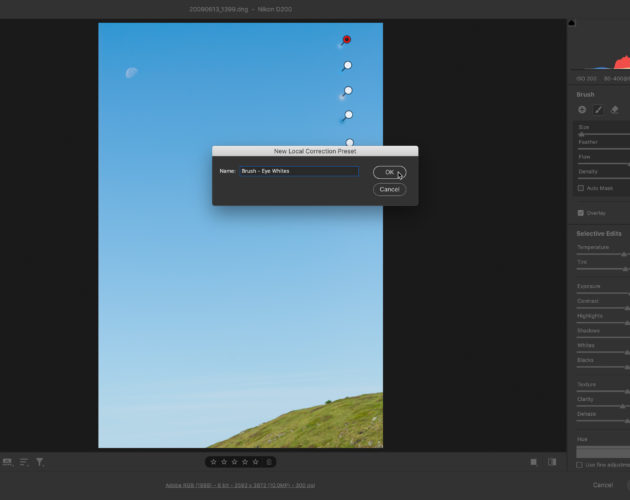The width and height of the screenshot is (630, 500).
Task: Click the Texture slider
Action: coord(603,391)
